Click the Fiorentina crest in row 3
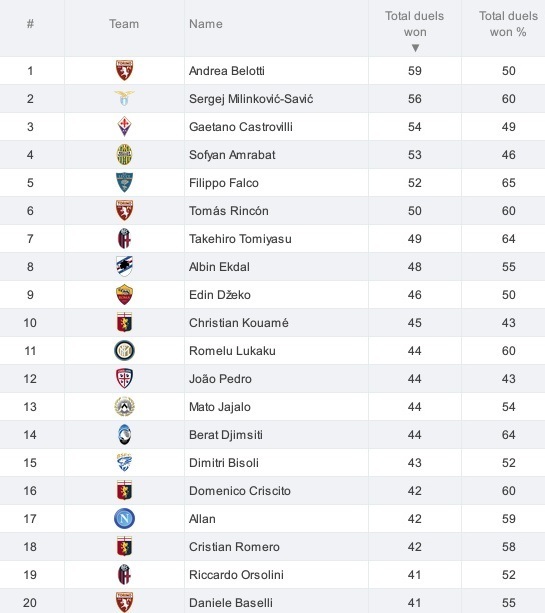 coord(124,126)
